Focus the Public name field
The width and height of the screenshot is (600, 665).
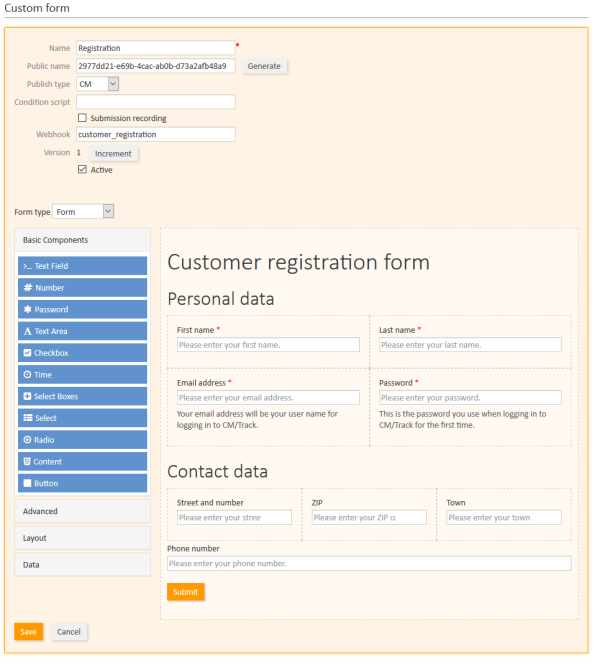156,66
